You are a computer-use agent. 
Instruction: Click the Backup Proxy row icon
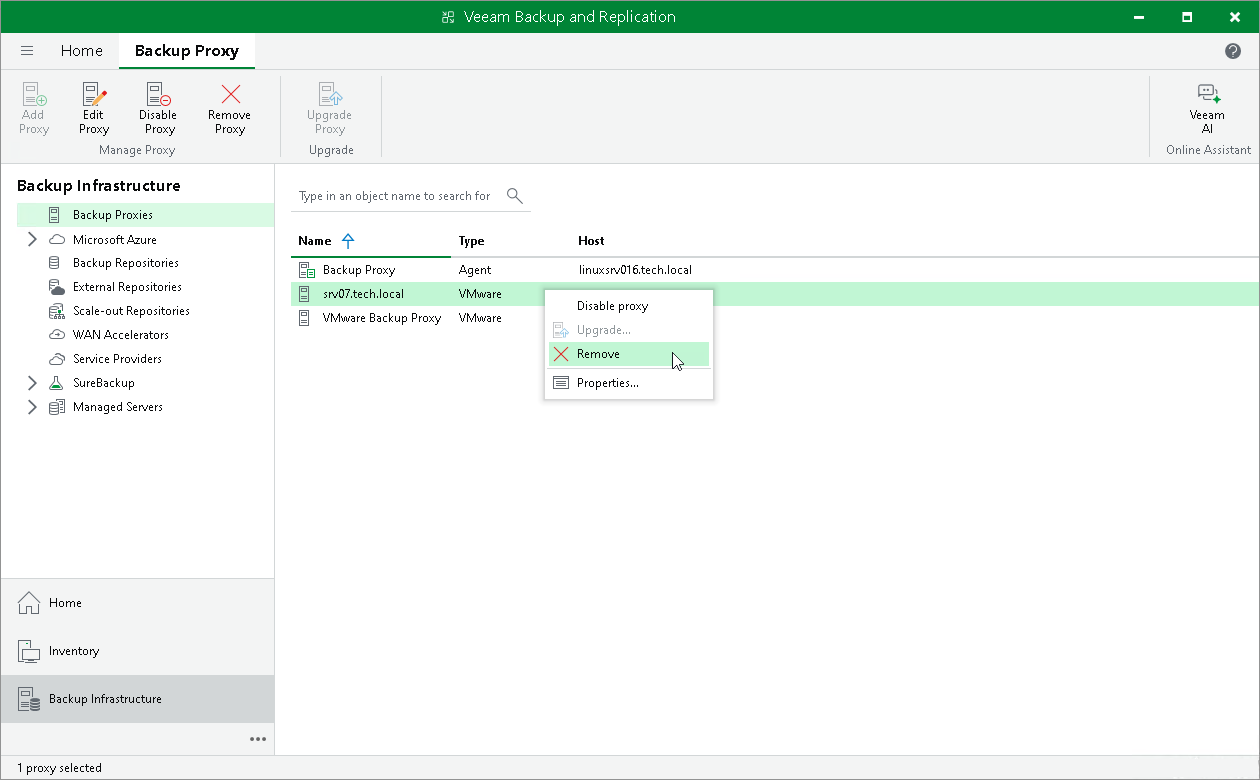point(306,270)
